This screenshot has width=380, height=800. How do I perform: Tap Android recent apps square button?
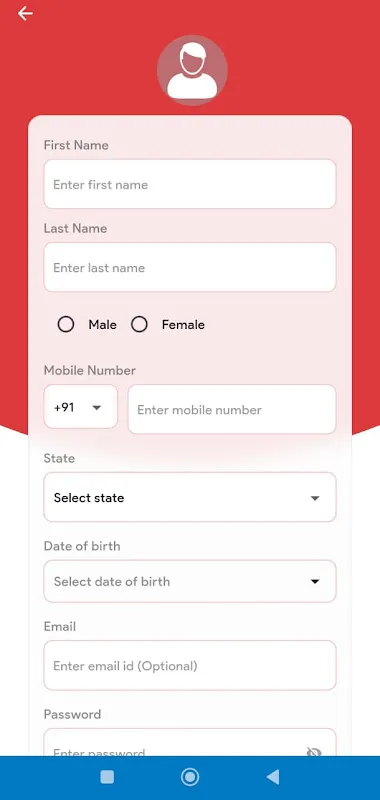[107, 777]
